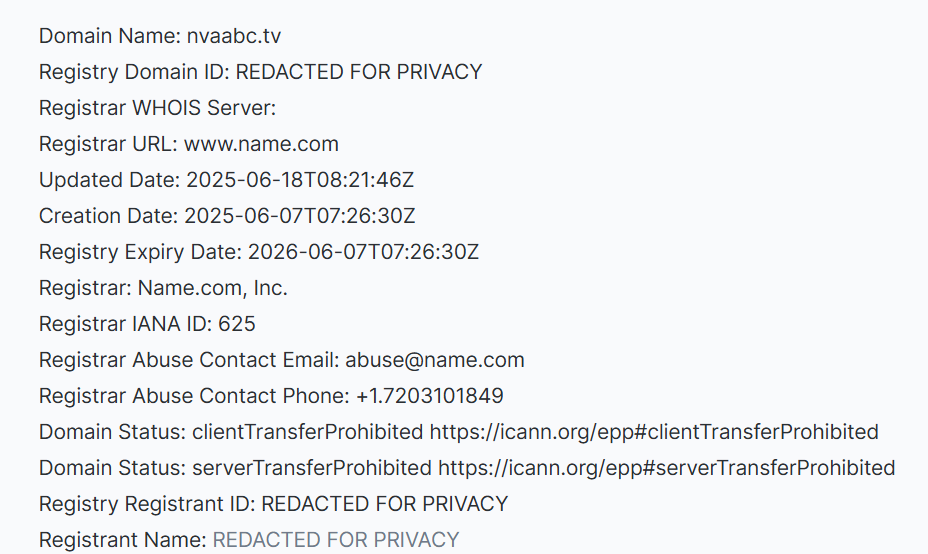
Task: Click the Updated Date value 2025-06-18T08:21:46Z
Action: pos(300,181)
